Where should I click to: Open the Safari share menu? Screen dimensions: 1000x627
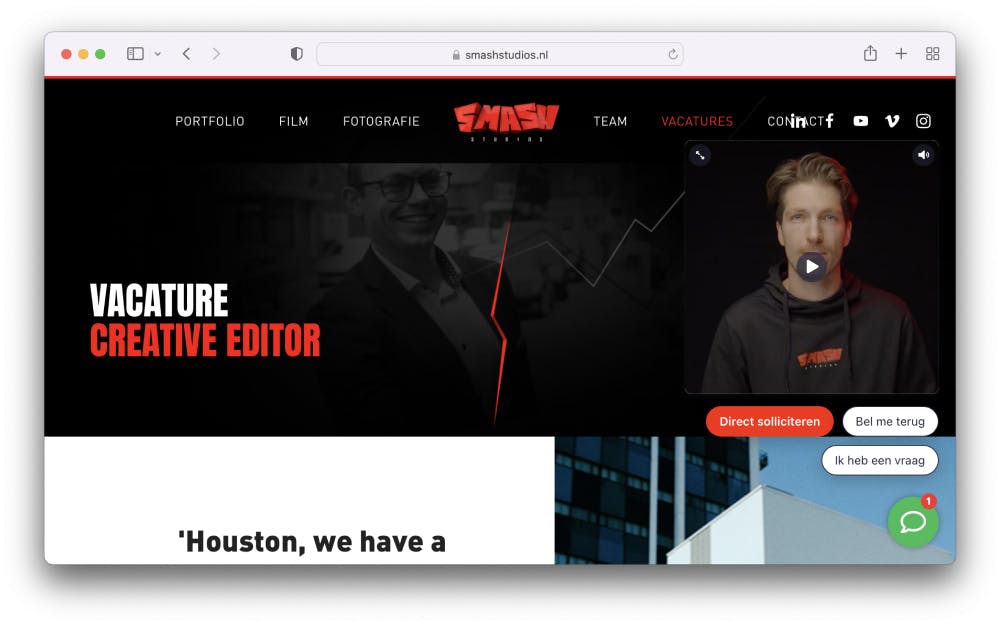[870, 54]
